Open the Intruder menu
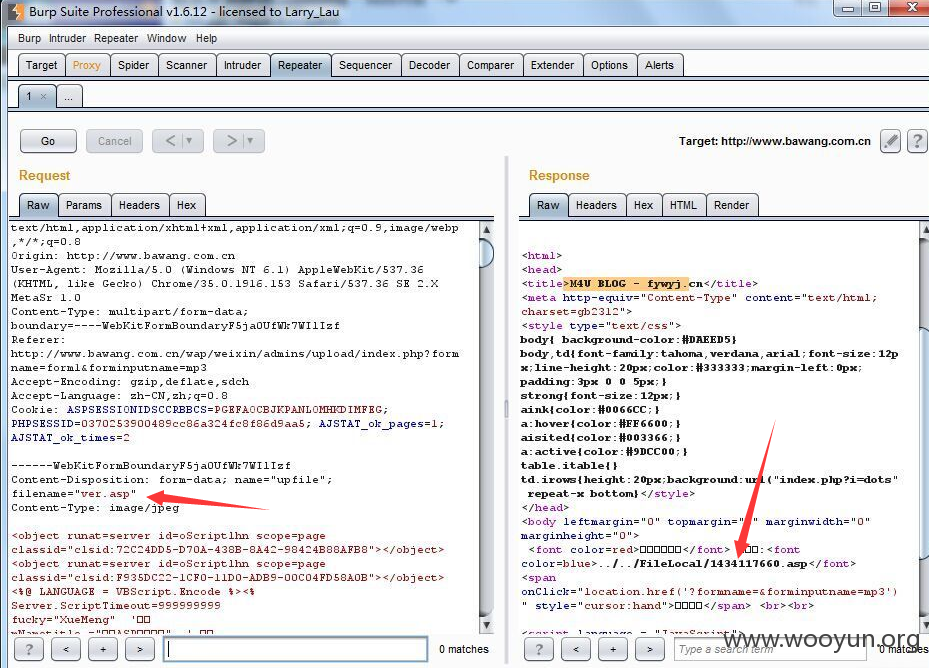The height and width of the screenshot is (668, 929). [67, 38]
